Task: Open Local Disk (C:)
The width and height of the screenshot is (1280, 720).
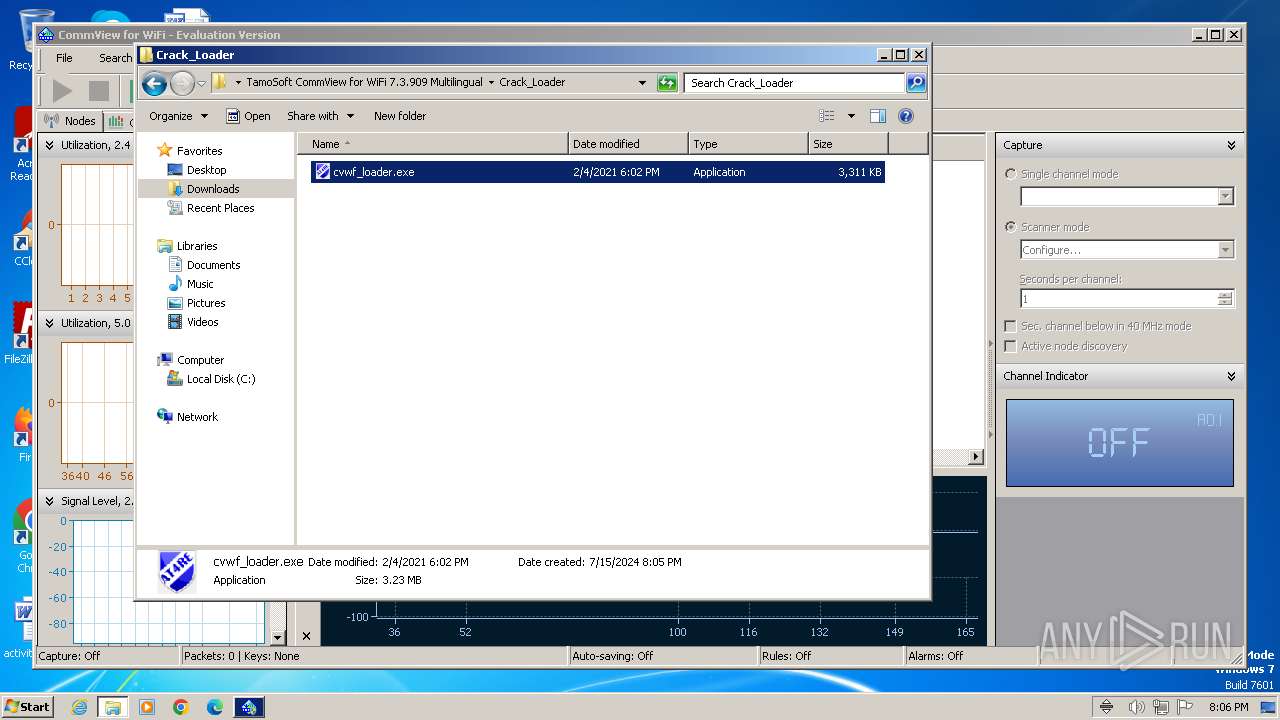Action: tap(220, 379)
